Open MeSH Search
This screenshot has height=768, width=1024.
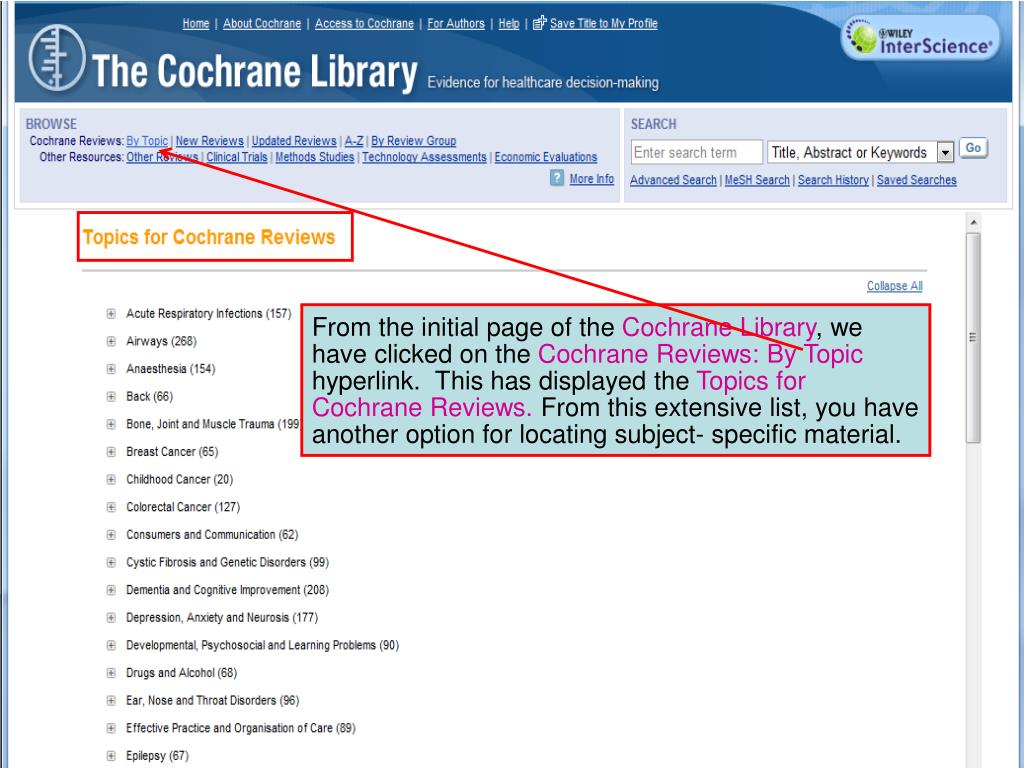757,180
